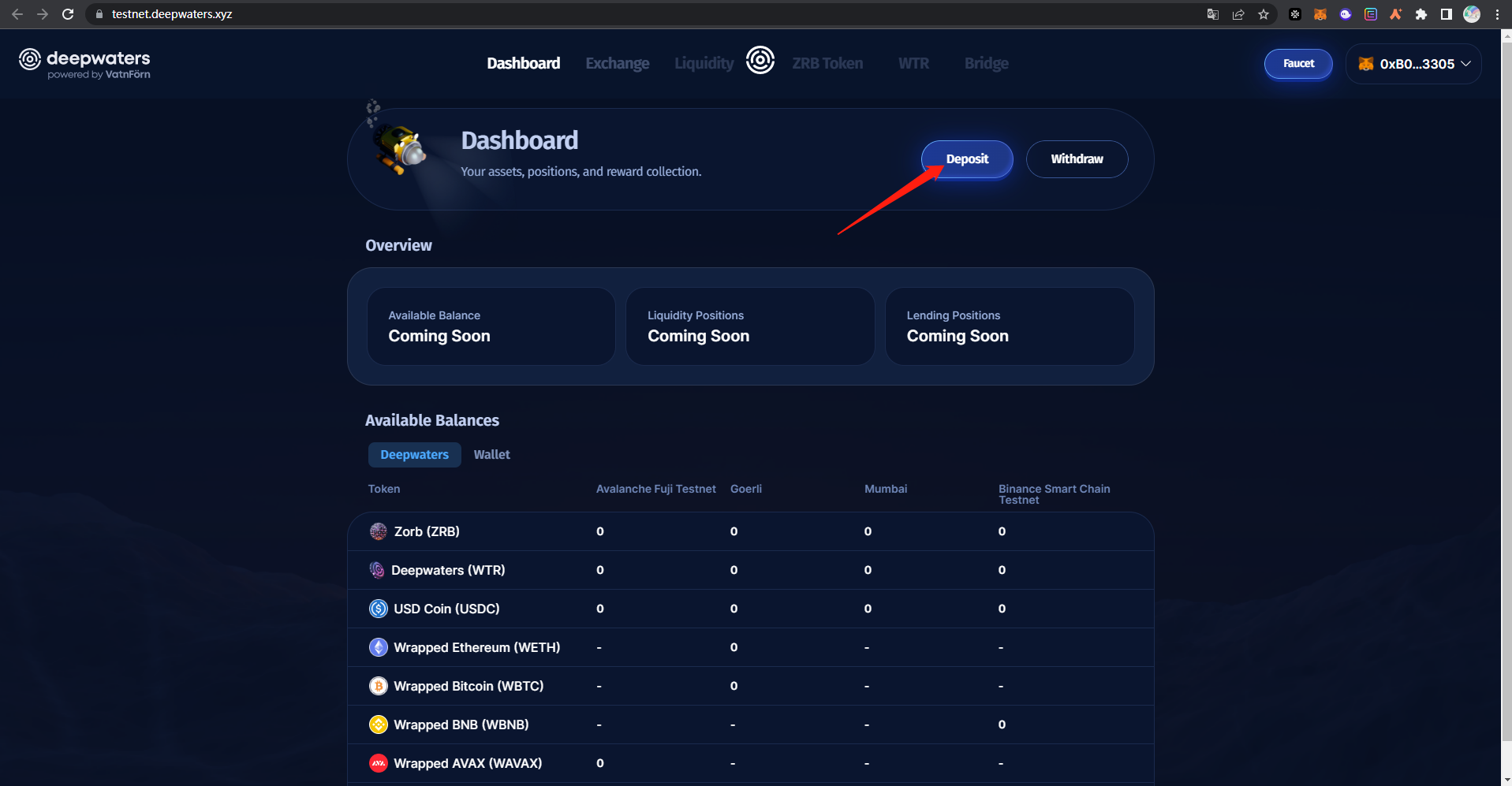This screenshot has width=1512, height=786.
Task: Switch to the Wallet balances tab
Action: point(491,454)
